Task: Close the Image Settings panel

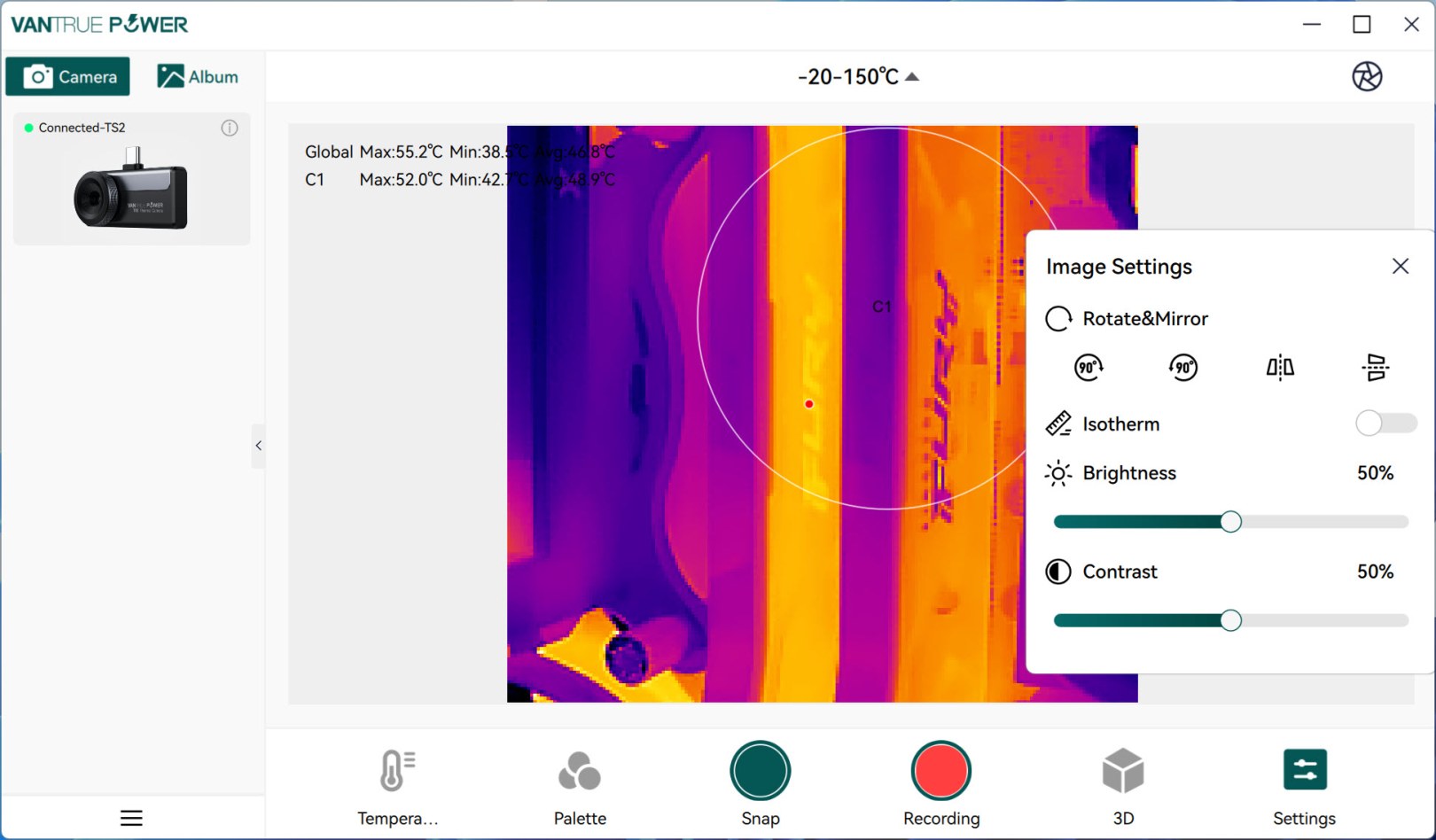Action: (x=1401, y=266)
